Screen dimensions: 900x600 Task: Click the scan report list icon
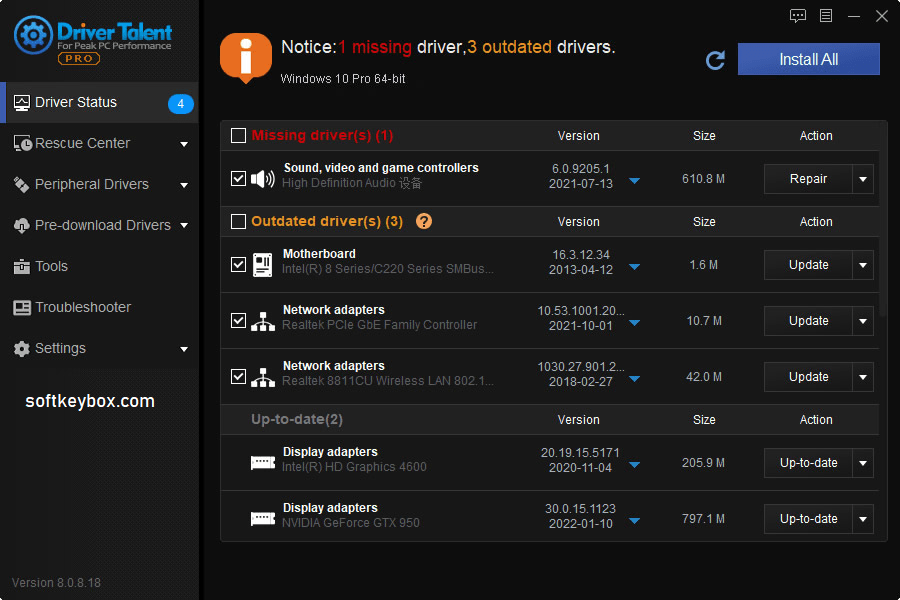coord(826,16)
